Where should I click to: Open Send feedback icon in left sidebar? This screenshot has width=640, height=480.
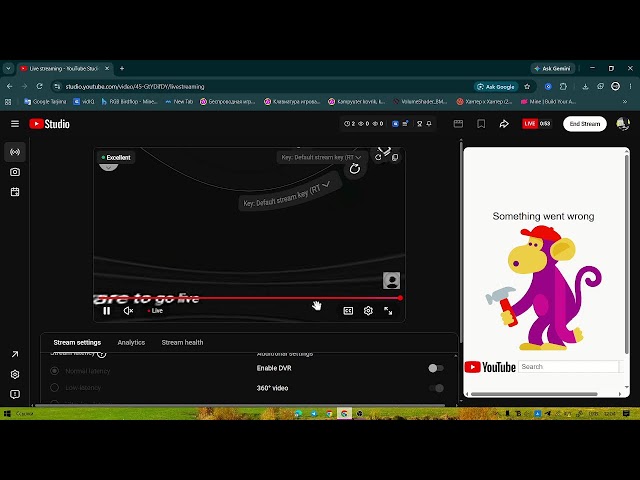[x=15, y=394]
